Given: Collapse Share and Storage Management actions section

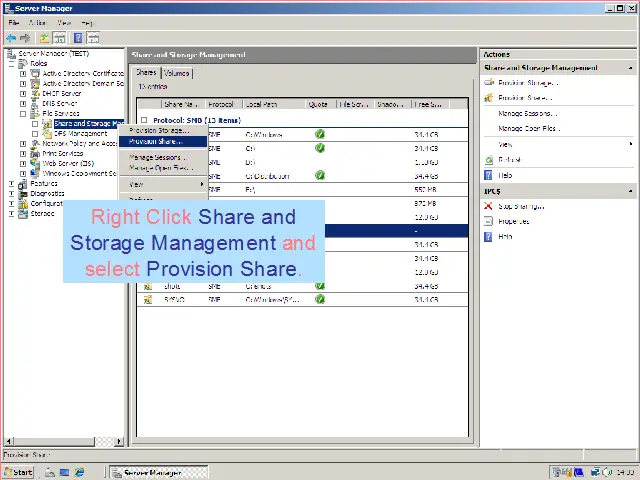Looking at the screenshot, I should coord(631,68).
